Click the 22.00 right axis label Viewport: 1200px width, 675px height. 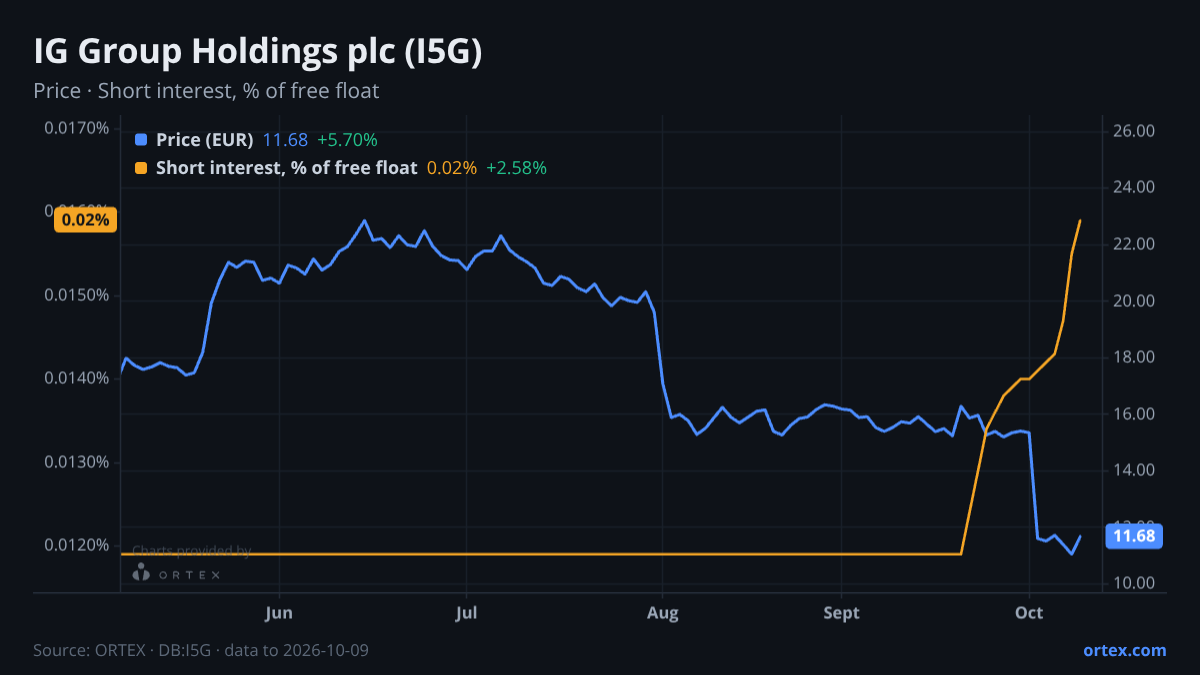1134,244
